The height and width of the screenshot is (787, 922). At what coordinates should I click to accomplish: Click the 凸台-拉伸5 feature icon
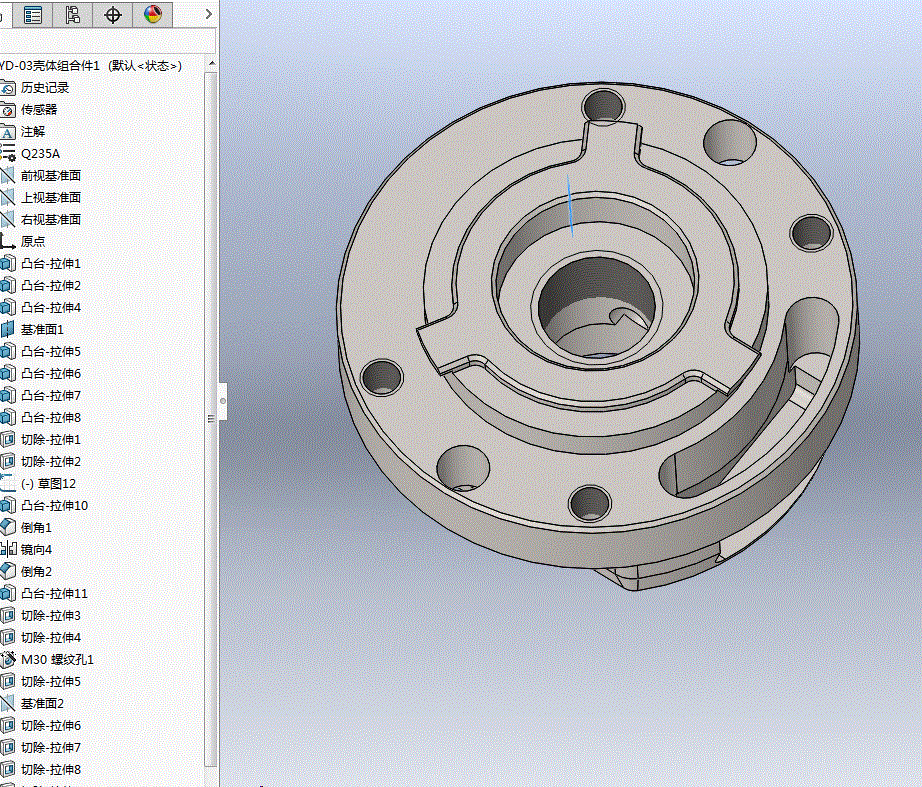[8, 352]
